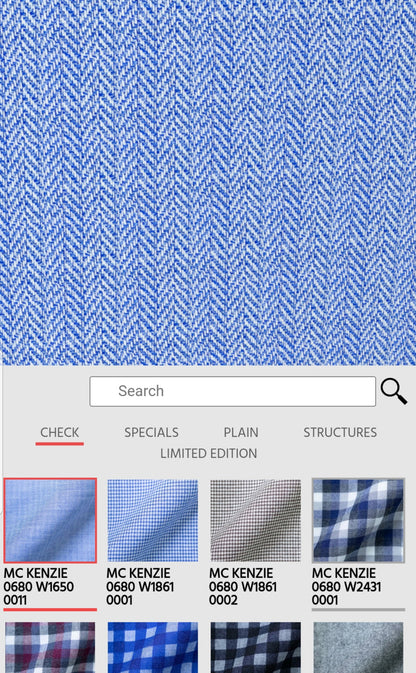Screen dimensions: 416x673
Task: Click the MC KENZIE 0680 W1650 0011 label
Action: tap(39, 586)
